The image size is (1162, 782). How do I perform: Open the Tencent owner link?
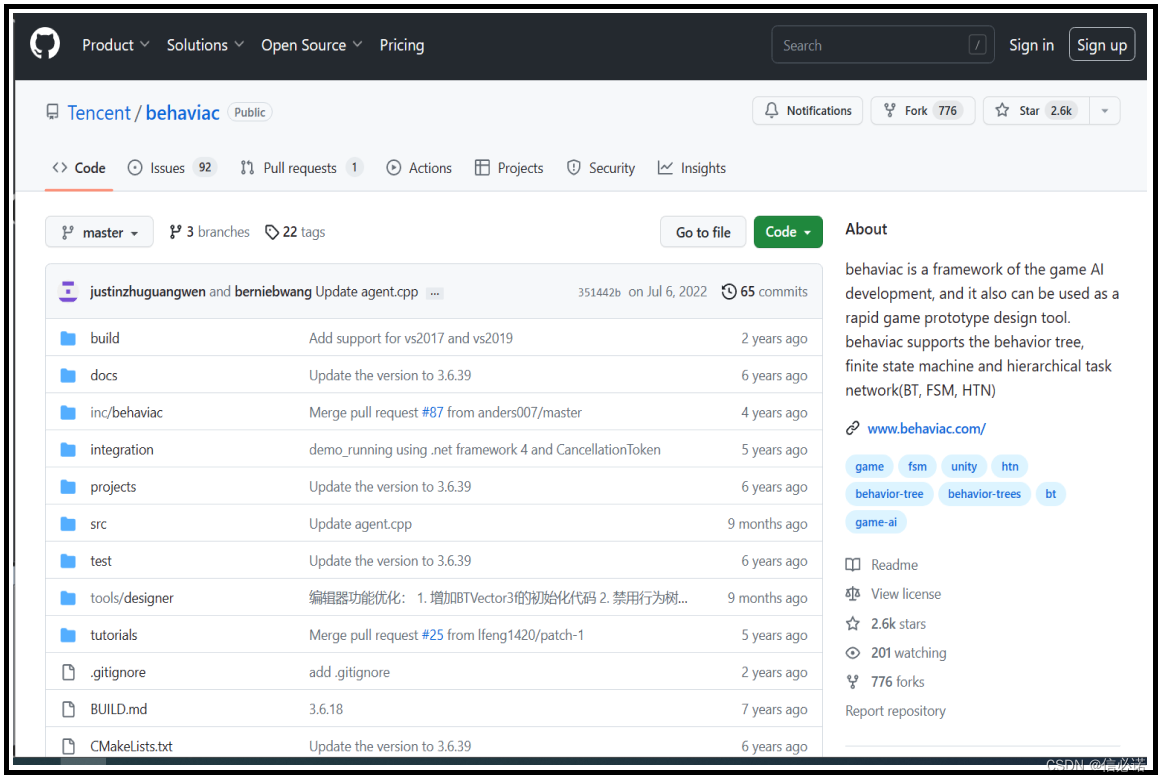[99, 113]
